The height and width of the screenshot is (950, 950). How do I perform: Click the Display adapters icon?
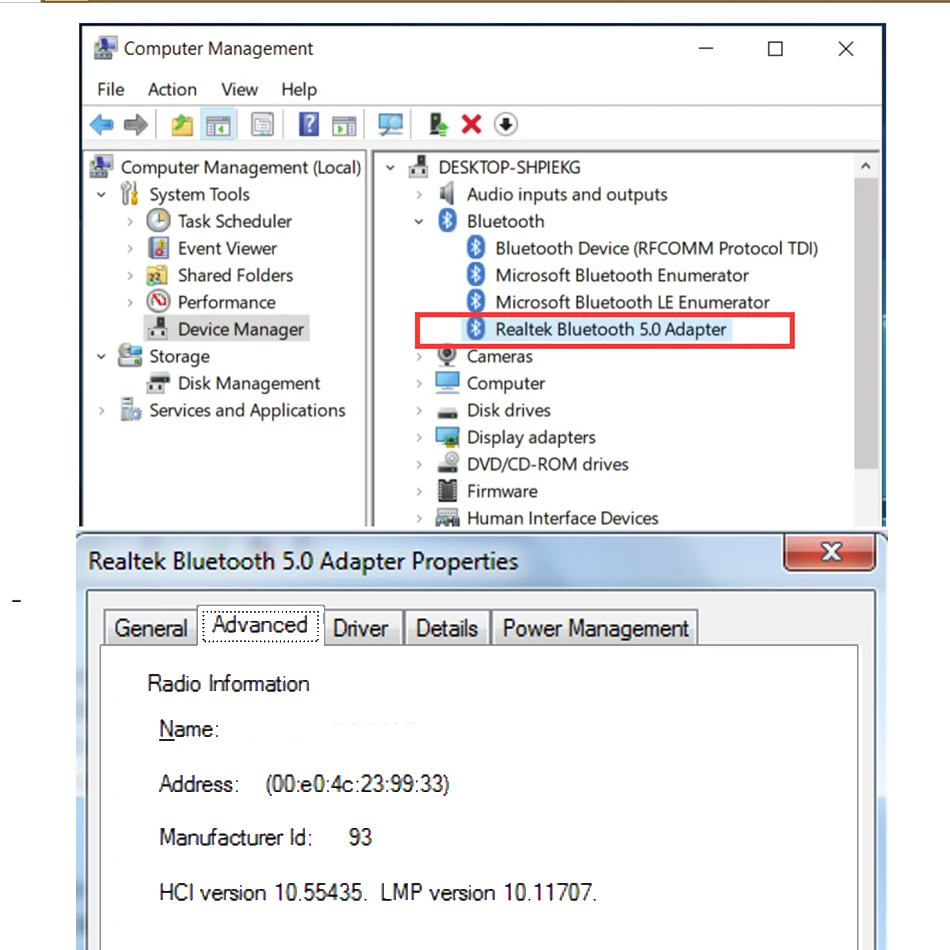click(x=447, y=437)
